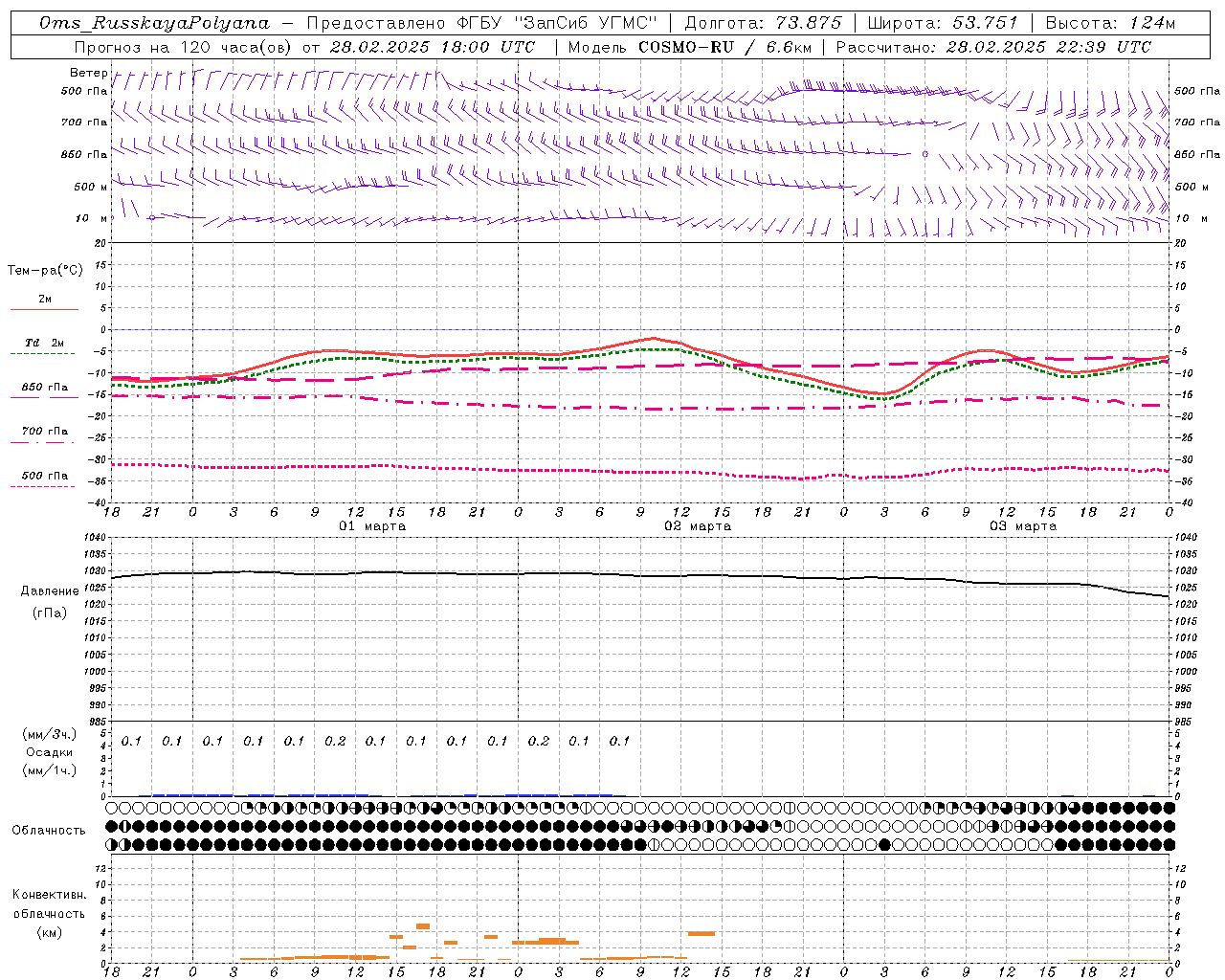Click the Широта: 53.751 value
Viewport: 1225px width, 980px height.
pos(943,23)
